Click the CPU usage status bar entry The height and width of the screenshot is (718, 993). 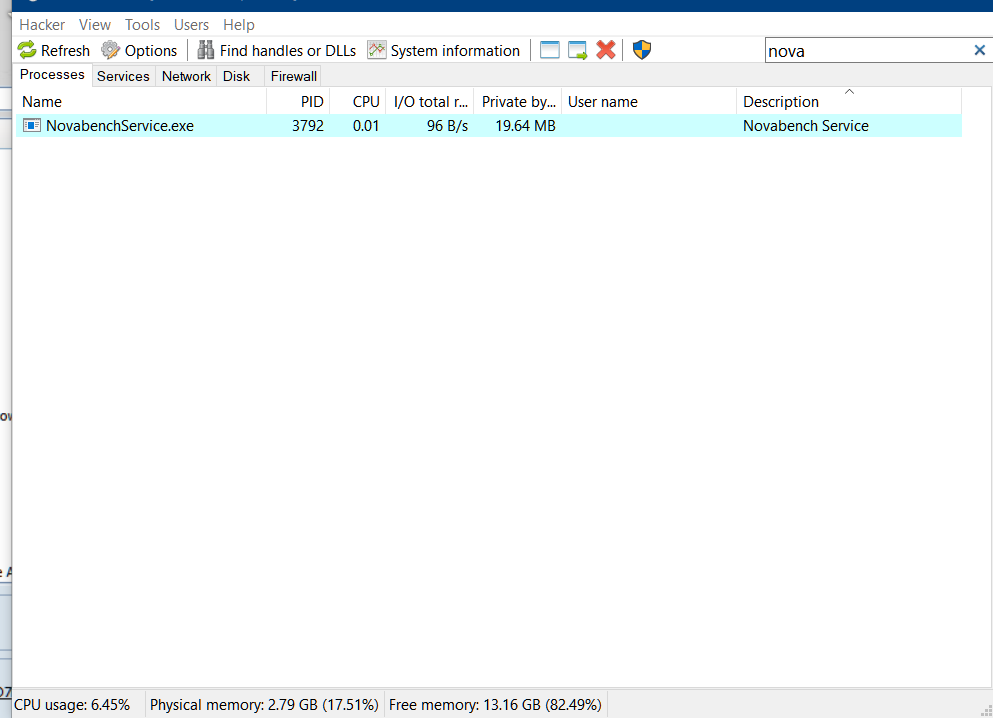pyautogui.click(x=72, y=705)
